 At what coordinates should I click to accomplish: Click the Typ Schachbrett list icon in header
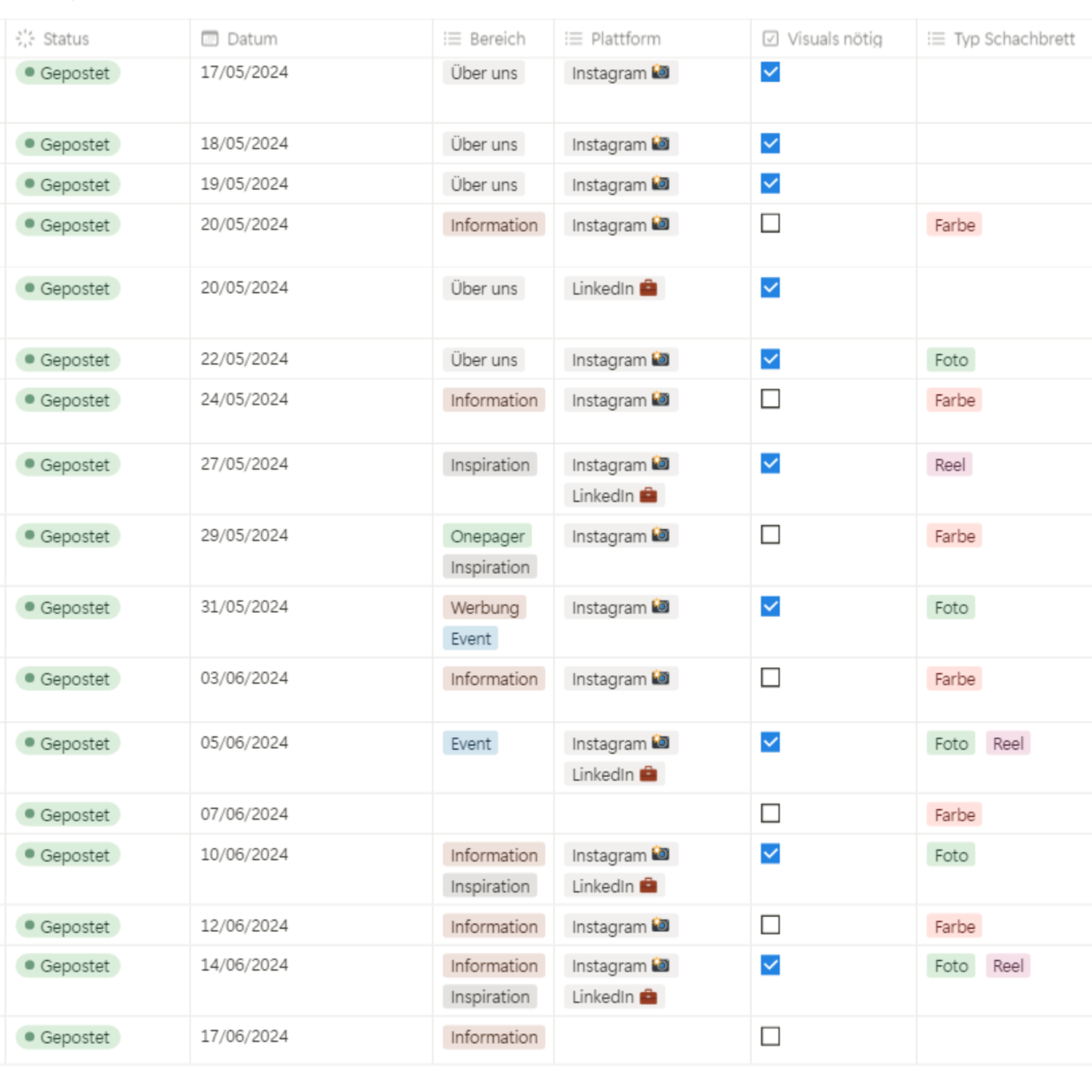tap(936, 38)
